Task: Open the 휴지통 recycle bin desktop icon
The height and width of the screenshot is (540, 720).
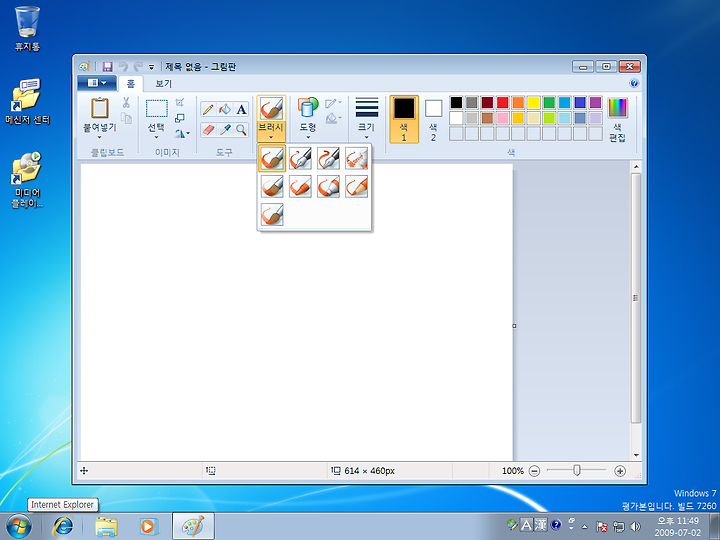Action: [x=28, y=28]
